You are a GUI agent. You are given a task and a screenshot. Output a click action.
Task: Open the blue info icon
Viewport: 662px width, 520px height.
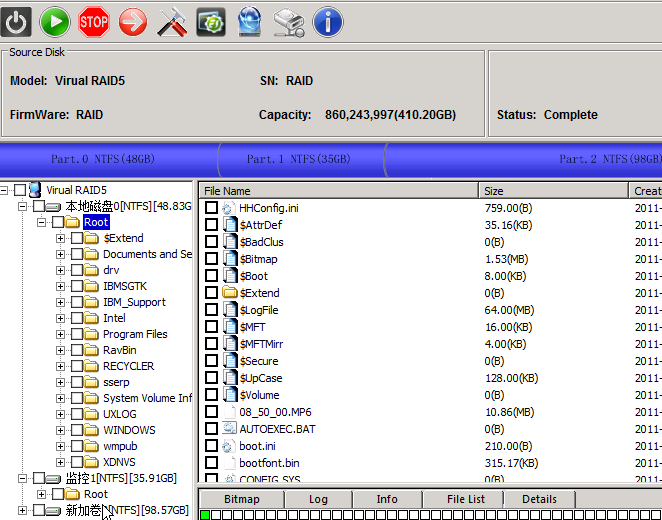point(328,22)
